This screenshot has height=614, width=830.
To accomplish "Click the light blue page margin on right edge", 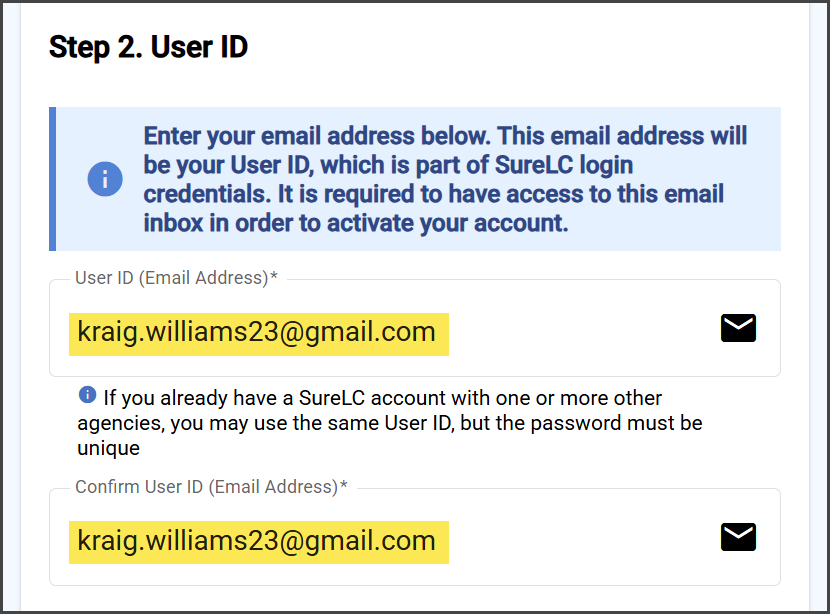I will point(817,307).
